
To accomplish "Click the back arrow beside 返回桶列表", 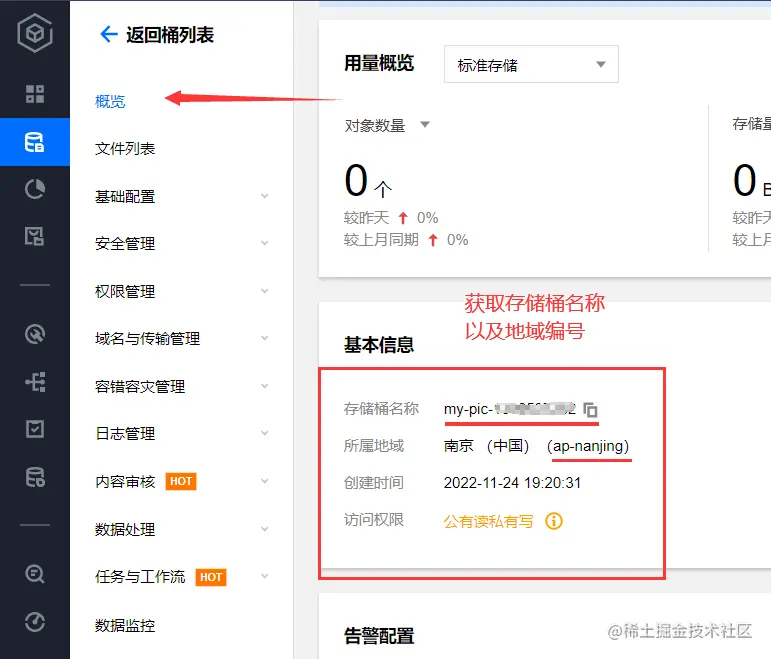I will [x=109, y=34].
